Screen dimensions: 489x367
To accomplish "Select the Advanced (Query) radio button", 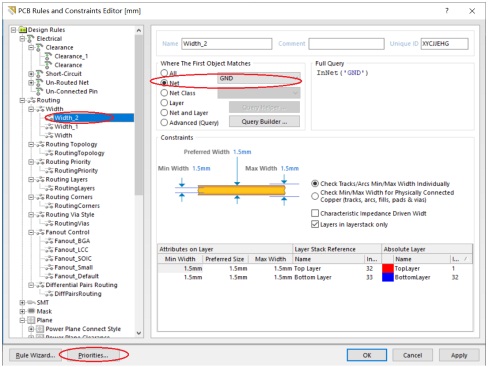I will tap(164, 123).
